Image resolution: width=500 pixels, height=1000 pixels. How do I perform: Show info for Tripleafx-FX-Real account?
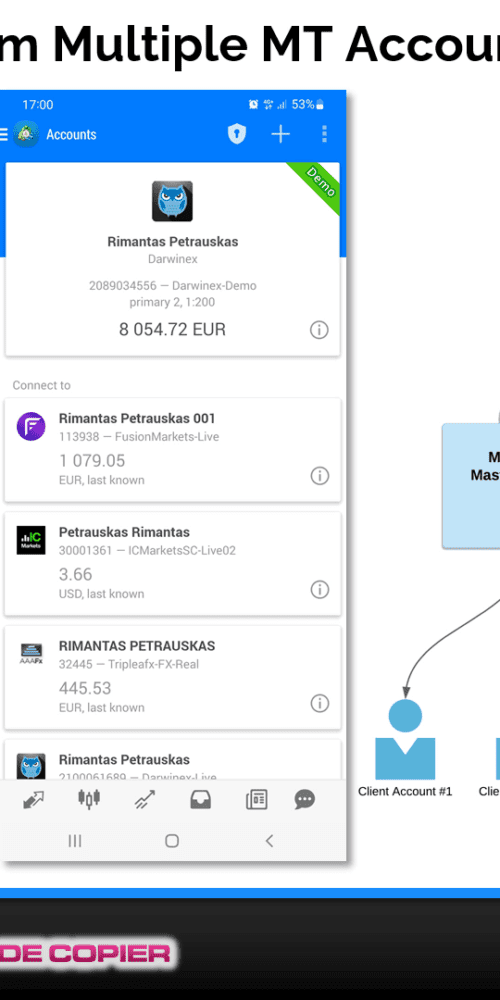coord(320,703)
